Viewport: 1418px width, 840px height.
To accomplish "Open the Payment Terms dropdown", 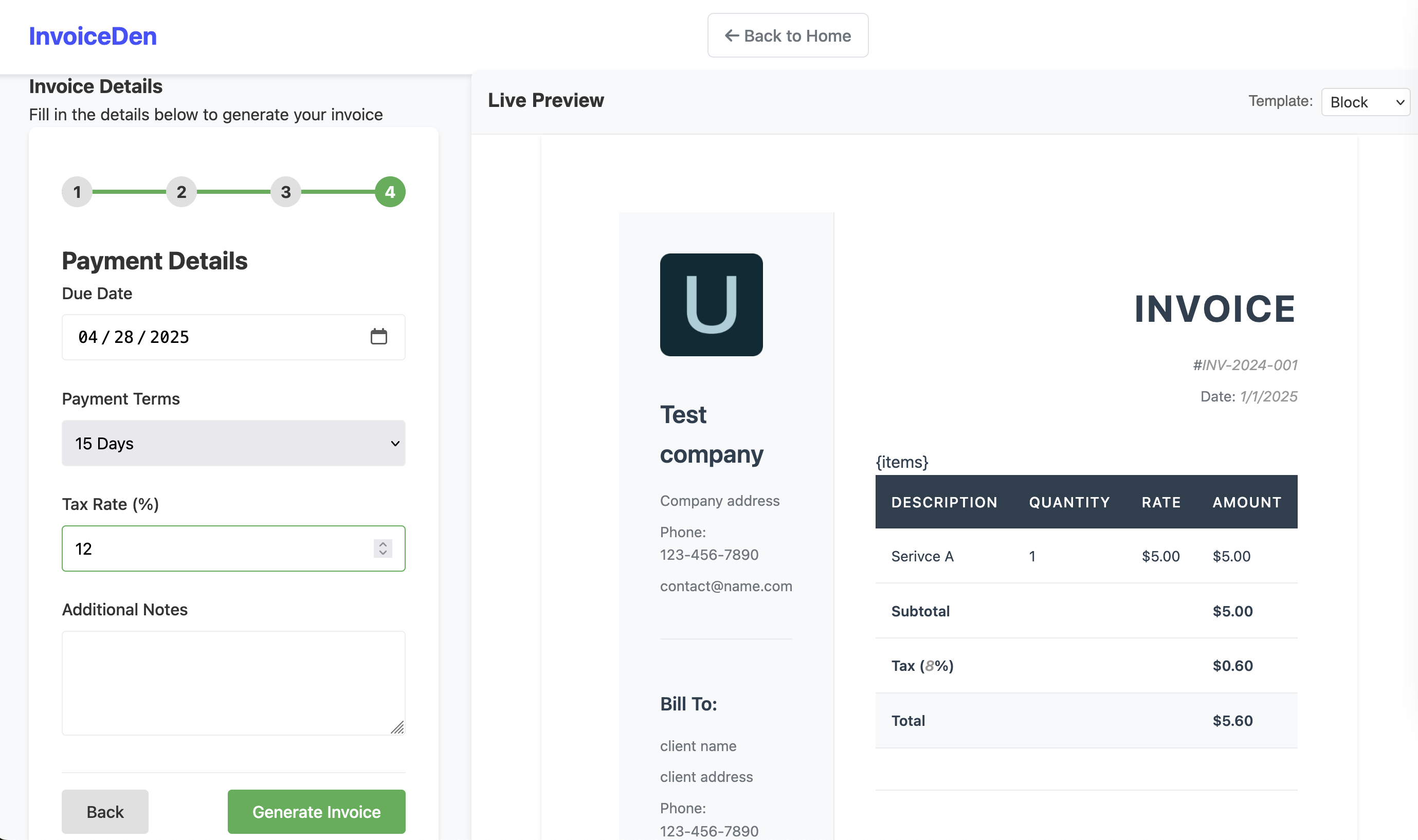I will coord(233,444).
